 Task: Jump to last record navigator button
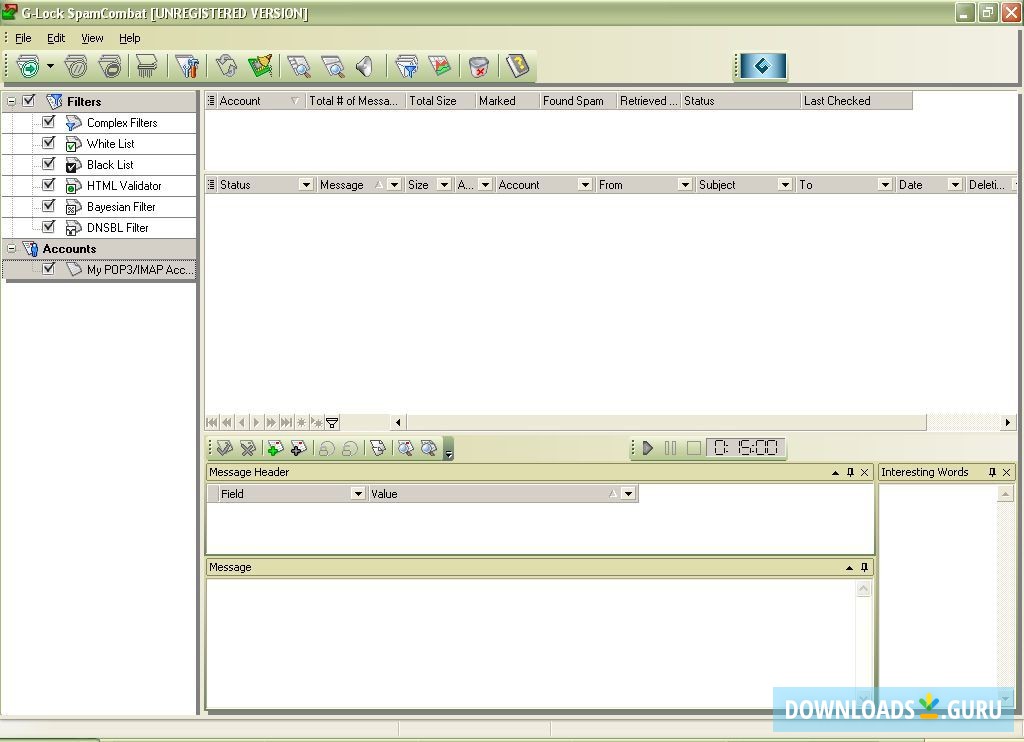tap(286, 423)
